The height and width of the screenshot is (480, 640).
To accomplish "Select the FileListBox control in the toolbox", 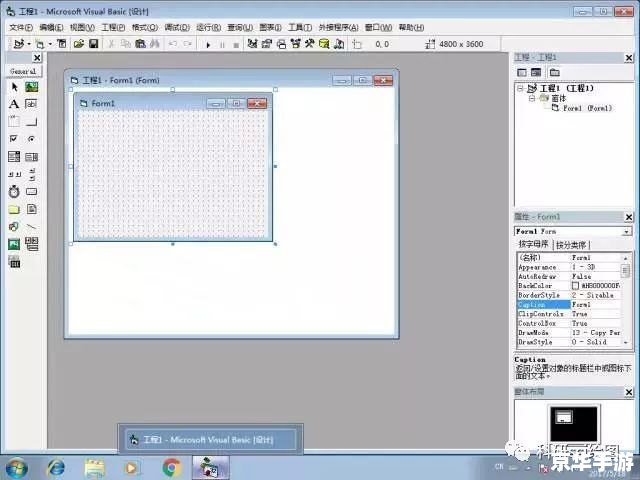I will pyautogui.click(x=31, y=209).
